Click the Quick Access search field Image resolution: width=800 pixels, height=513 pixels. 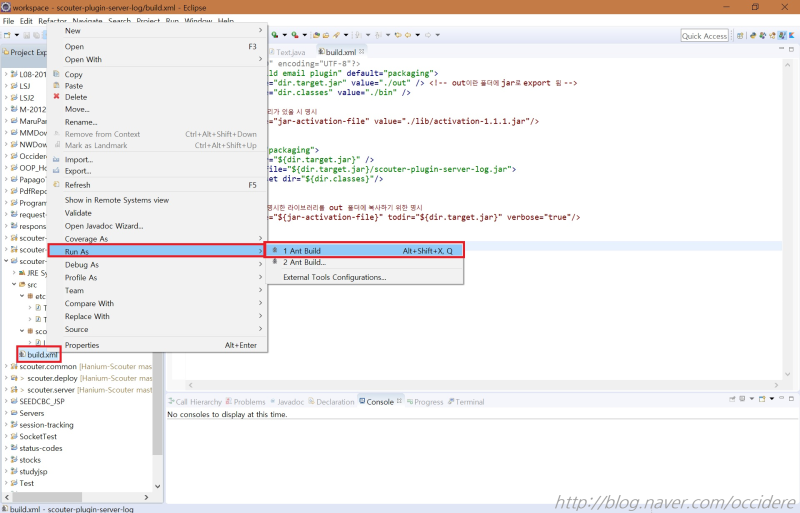705,36
